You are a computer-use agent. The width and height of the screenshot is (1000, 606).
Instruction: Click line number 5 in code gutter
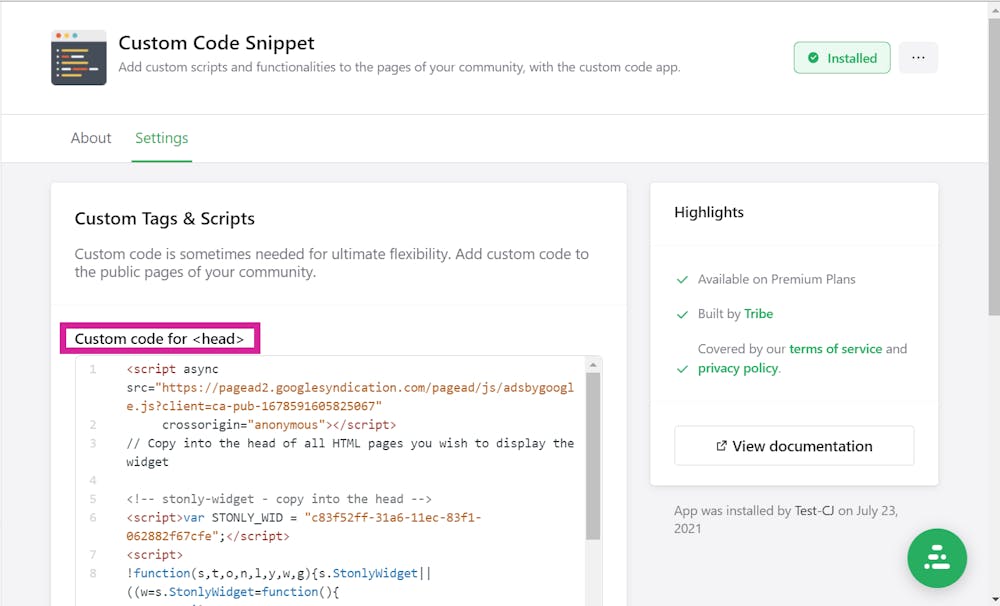click(x=92, y=499)
